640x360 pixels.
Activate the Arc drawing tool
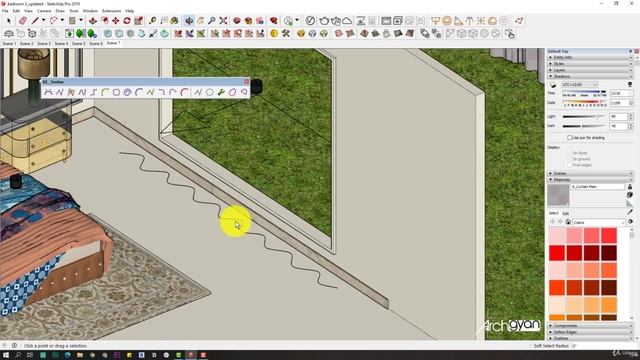pyautogui.click(x=53, y=20)
